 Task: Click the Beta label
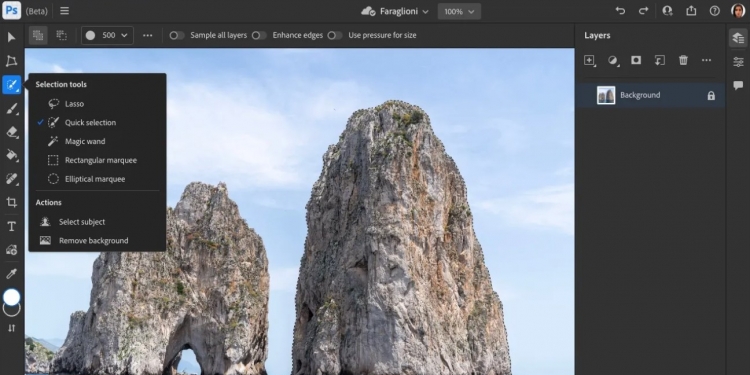point(36,11)
